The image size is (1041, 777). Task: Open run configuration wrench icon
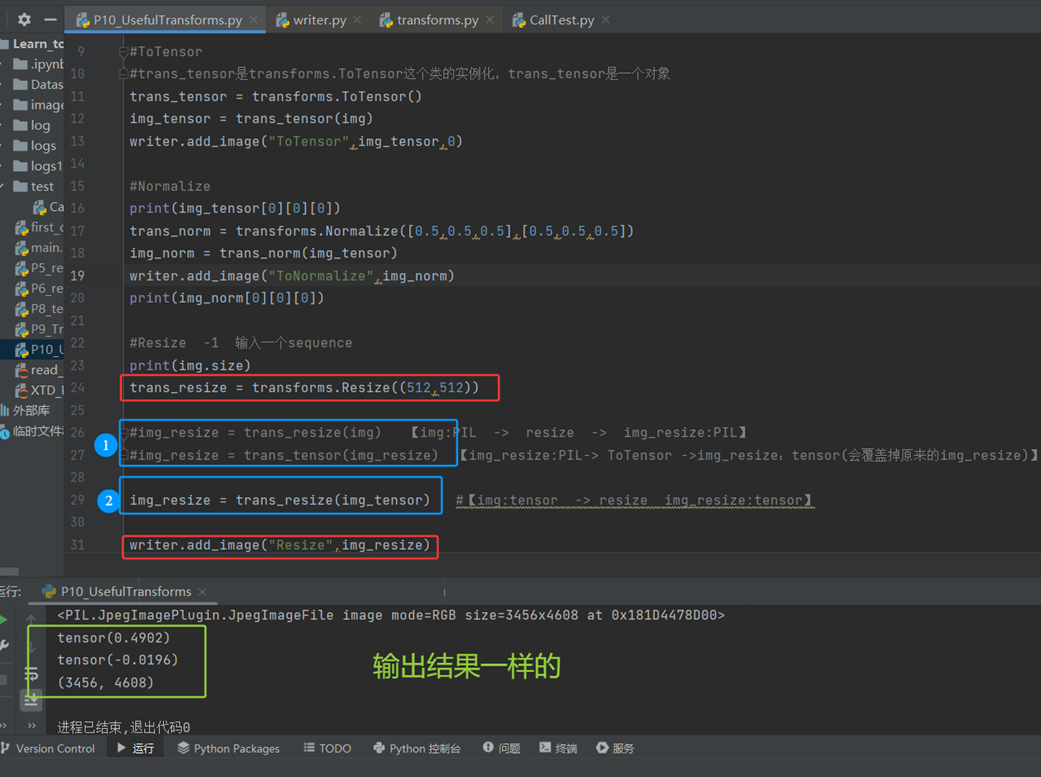[3, 645]
